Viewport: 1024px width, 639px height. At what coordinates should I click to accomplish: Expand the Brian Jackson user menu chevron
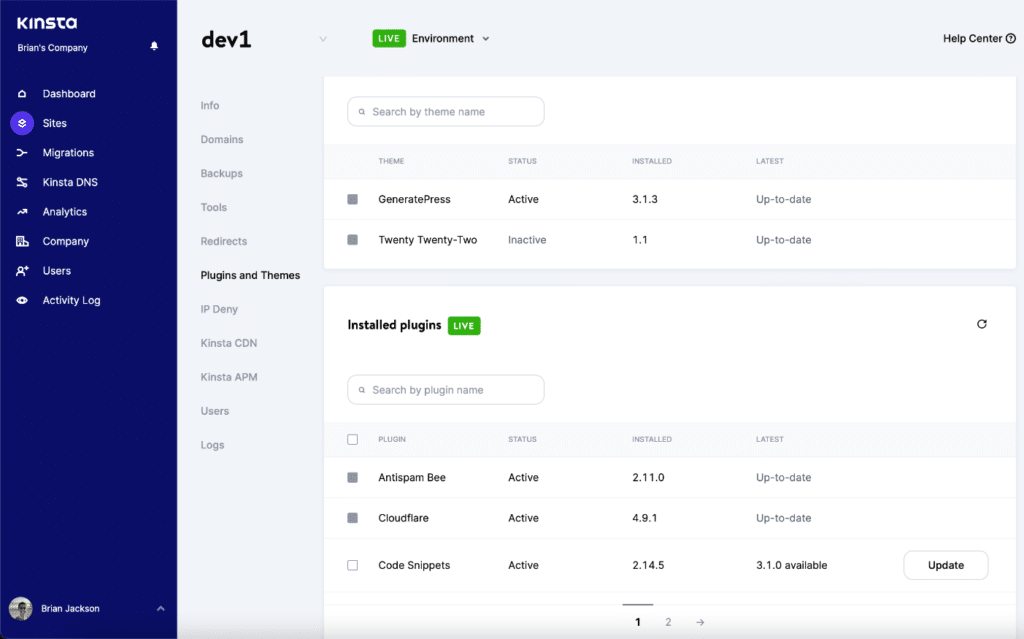tap(161, 608)
